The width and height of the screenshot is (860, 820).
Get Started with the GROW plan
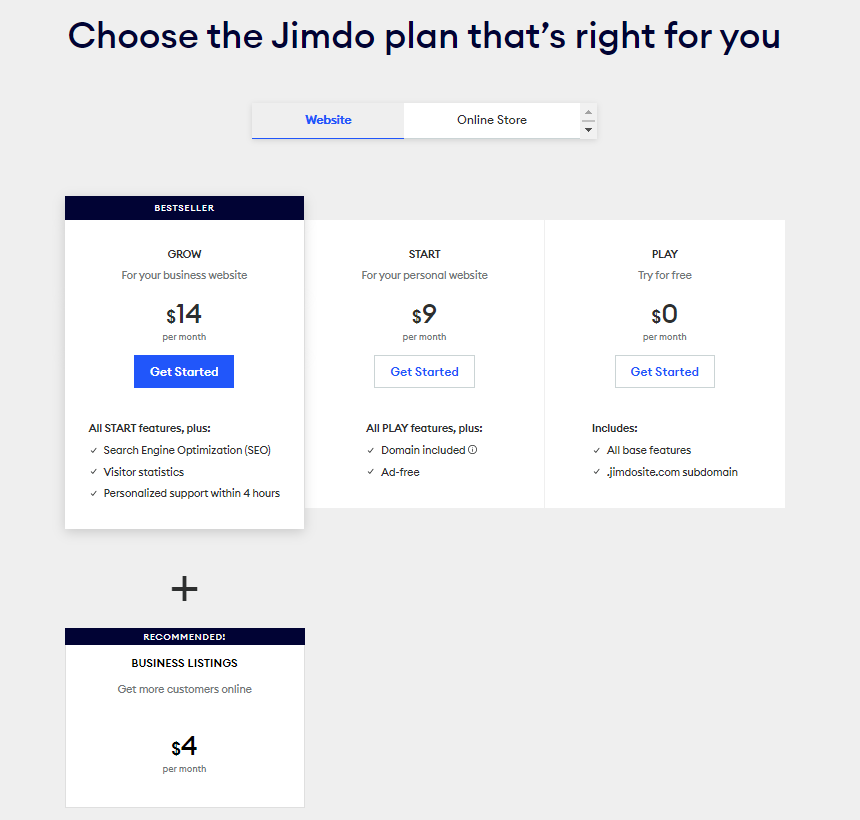(x=184, y=372)
